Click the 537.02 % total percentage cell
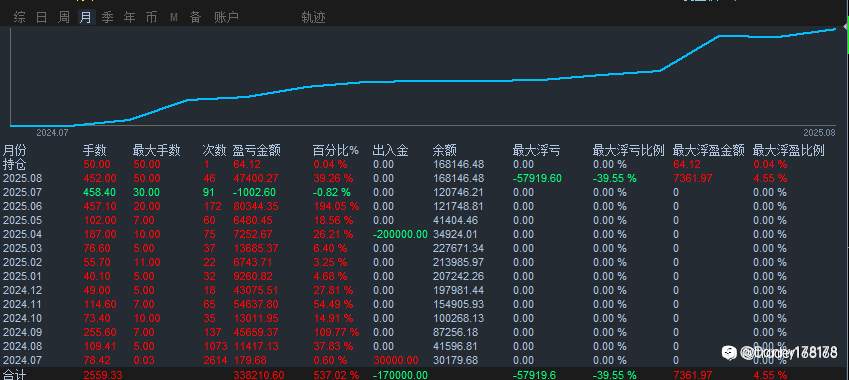The image size is (849, 380). coord(336,375)
